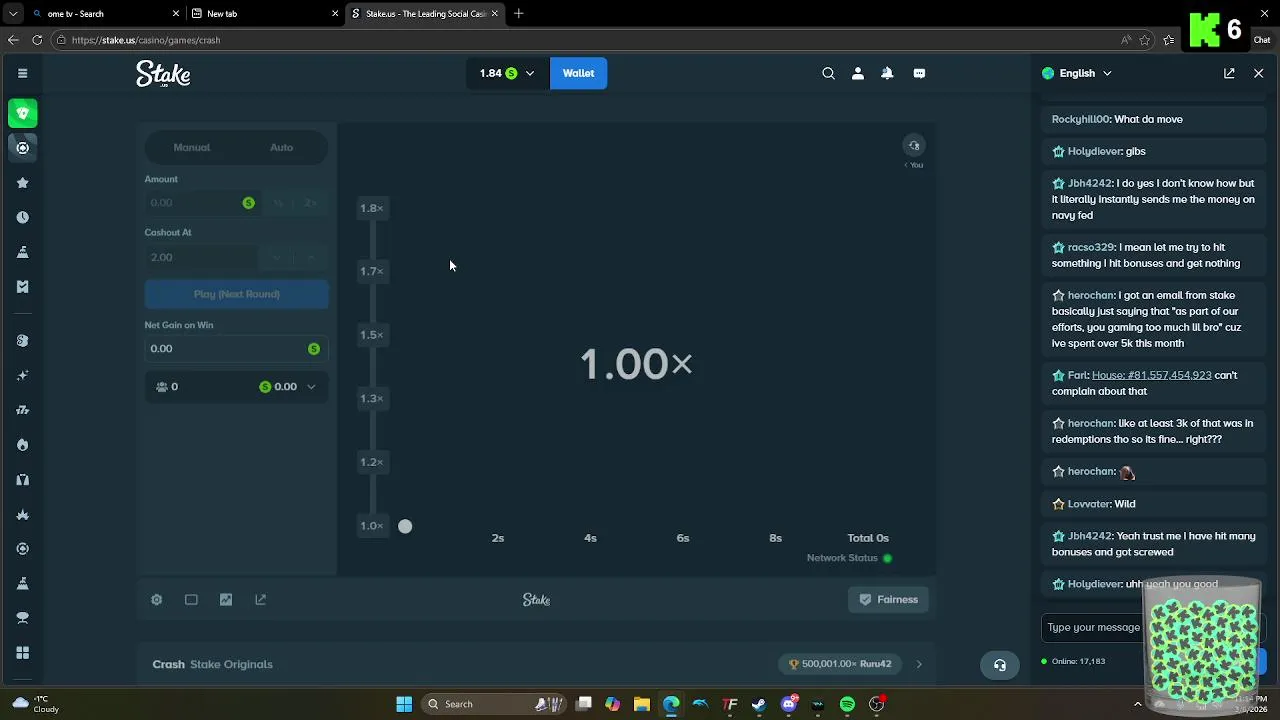
Task: Click the Amount input field
Action: point(201,203)
